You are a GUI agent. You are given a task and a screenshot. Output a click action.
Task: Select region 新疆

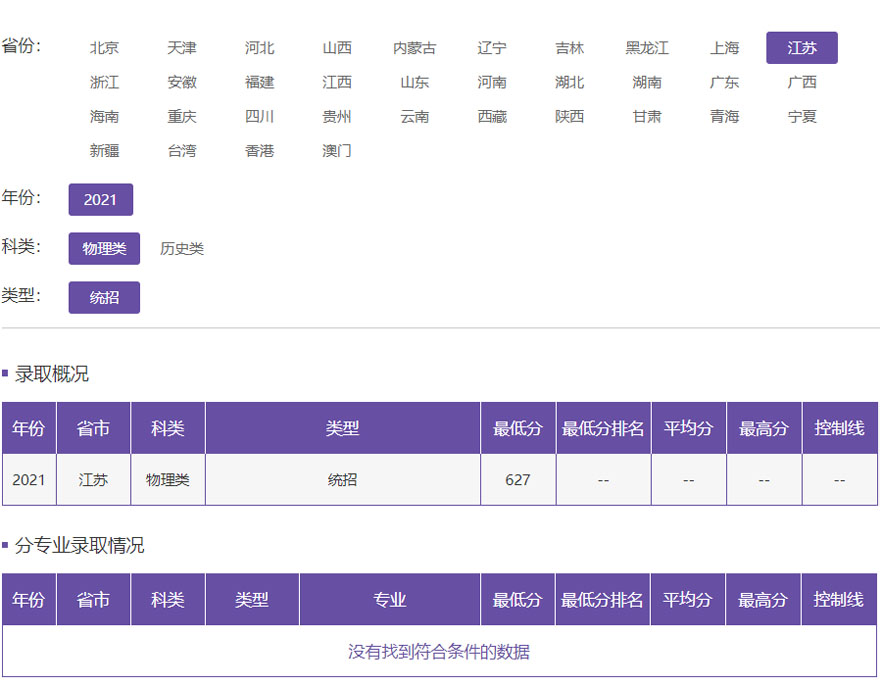click(x=104, y=150)
